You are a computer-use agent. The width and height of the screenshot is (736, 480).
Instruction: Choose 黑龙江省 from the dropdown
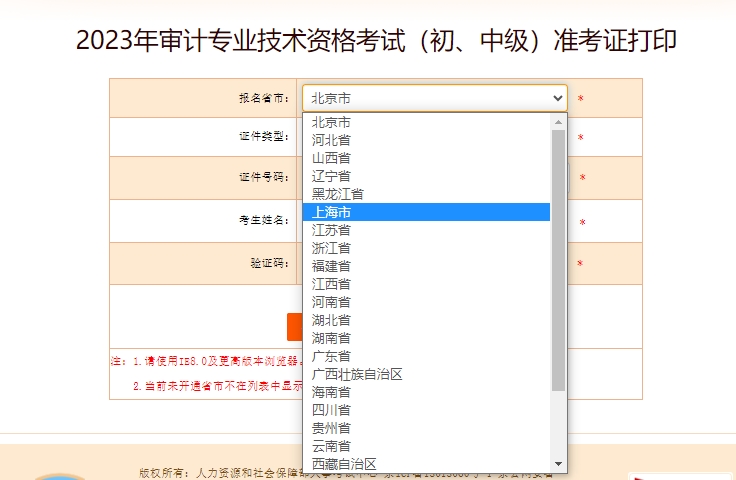click(426, 194)
